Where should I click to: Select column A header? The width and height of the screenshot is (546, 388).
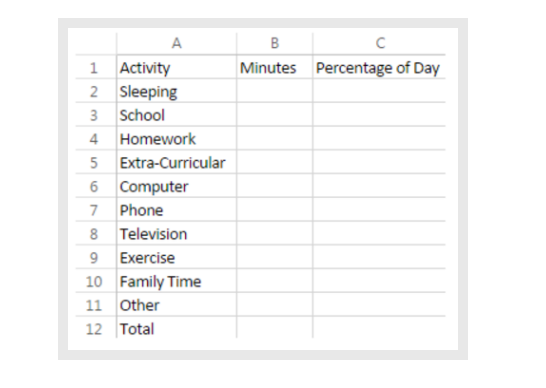tap(177, 44)
